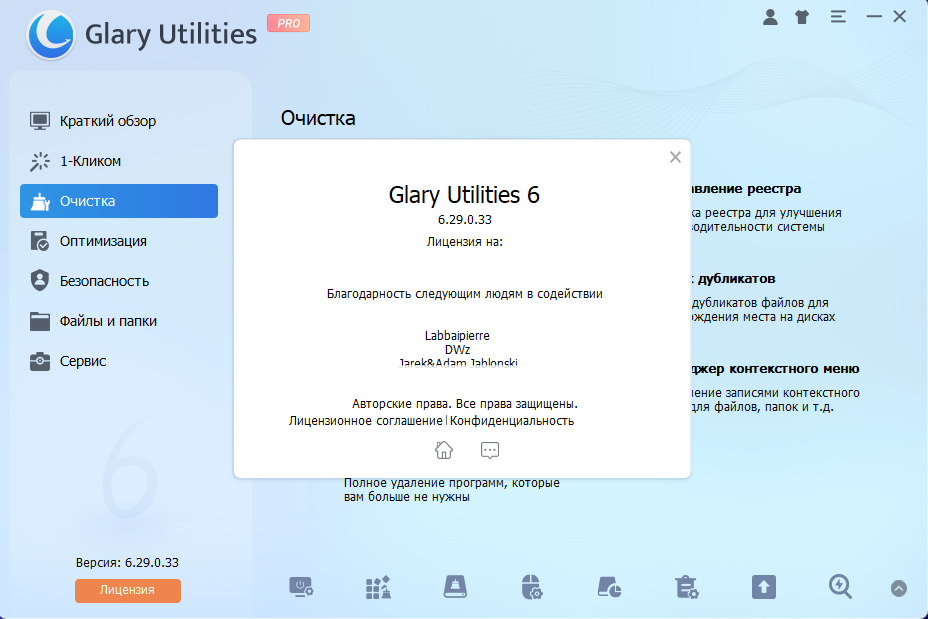Click the Оптимизация checklist icon
This screenshot has height=619, width=928.
coord(40,241)
